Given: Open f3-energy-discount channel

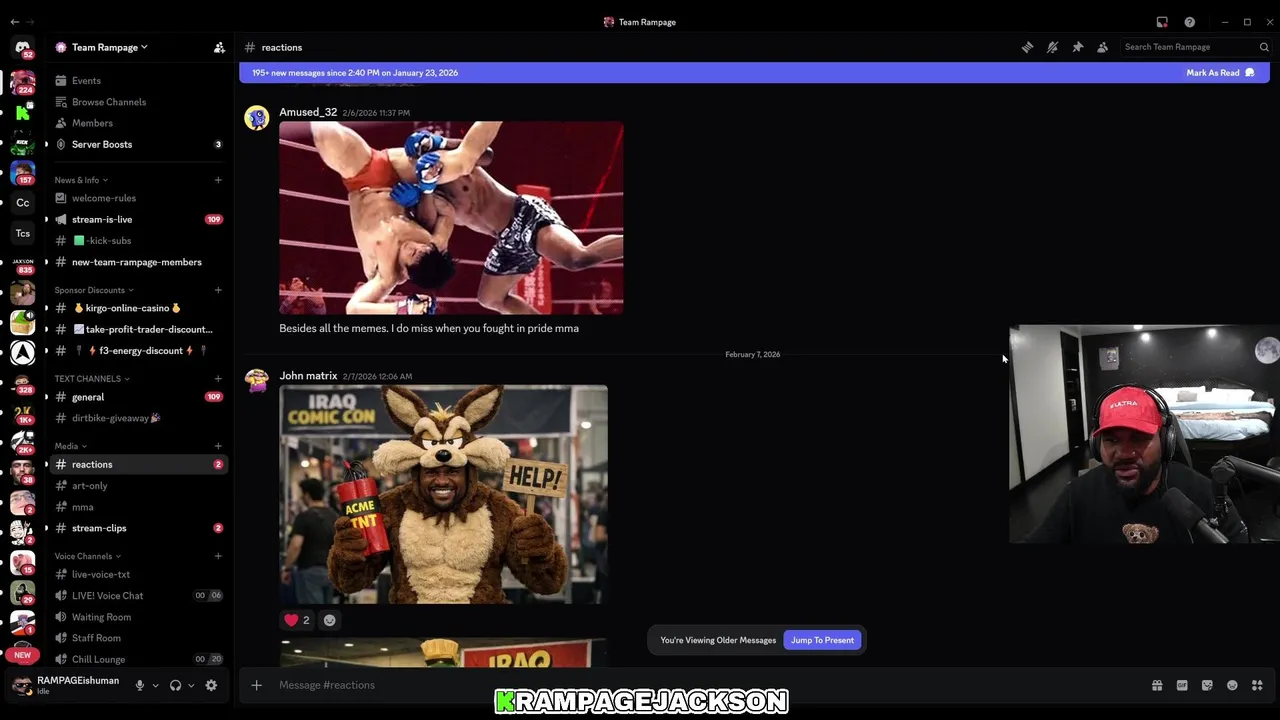Looking at the screenshot, I should [139, 351].
